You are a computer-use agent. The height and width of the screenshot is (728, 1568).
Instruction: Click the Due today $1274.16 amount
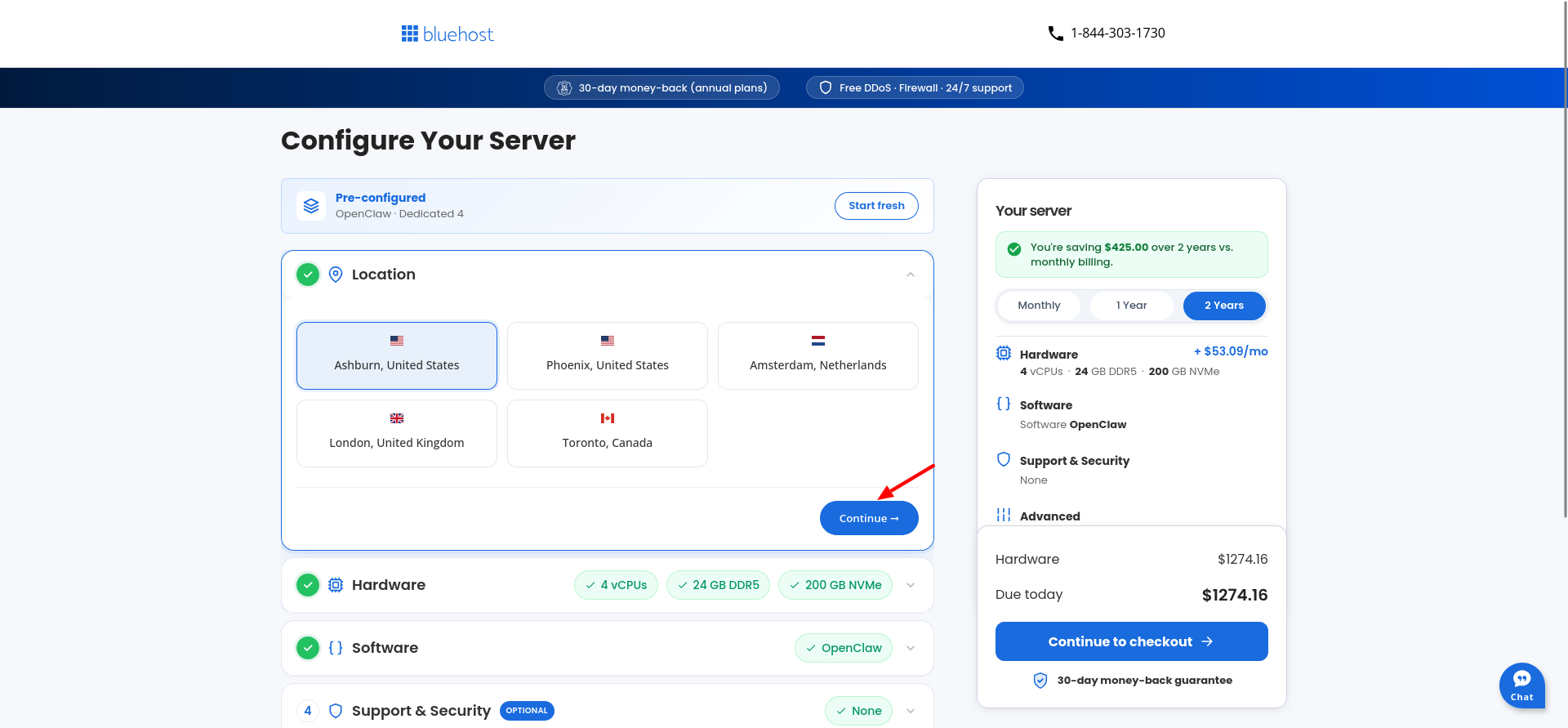pyautogui.click(x=1235, y=595)
